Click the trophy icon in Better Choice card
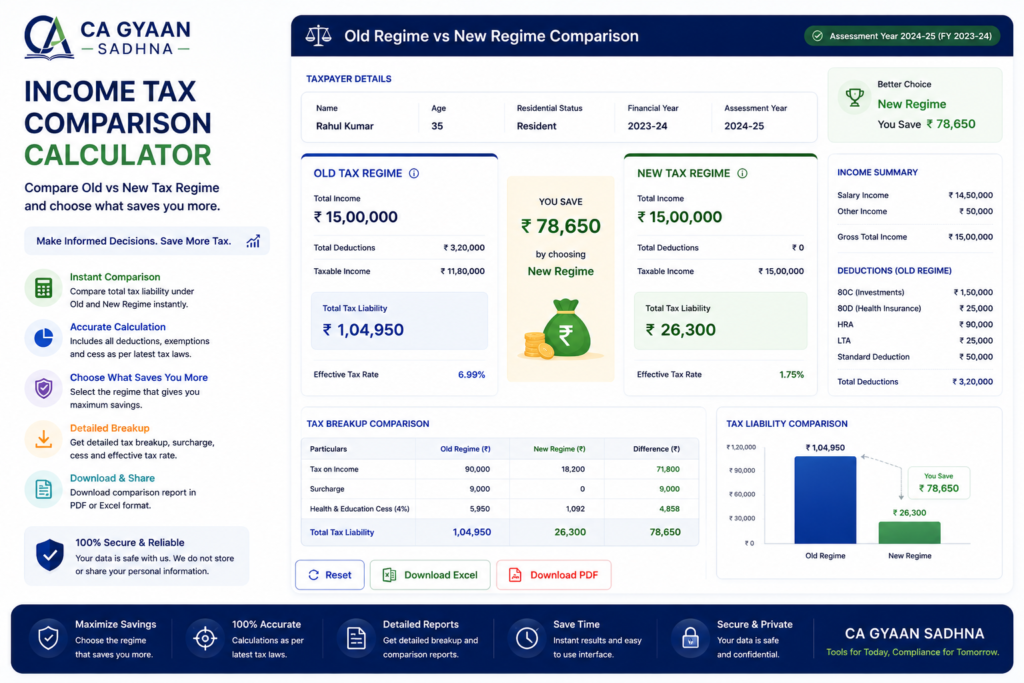The width and height of the screenshot is (1024, 683). tap(854, 97)
